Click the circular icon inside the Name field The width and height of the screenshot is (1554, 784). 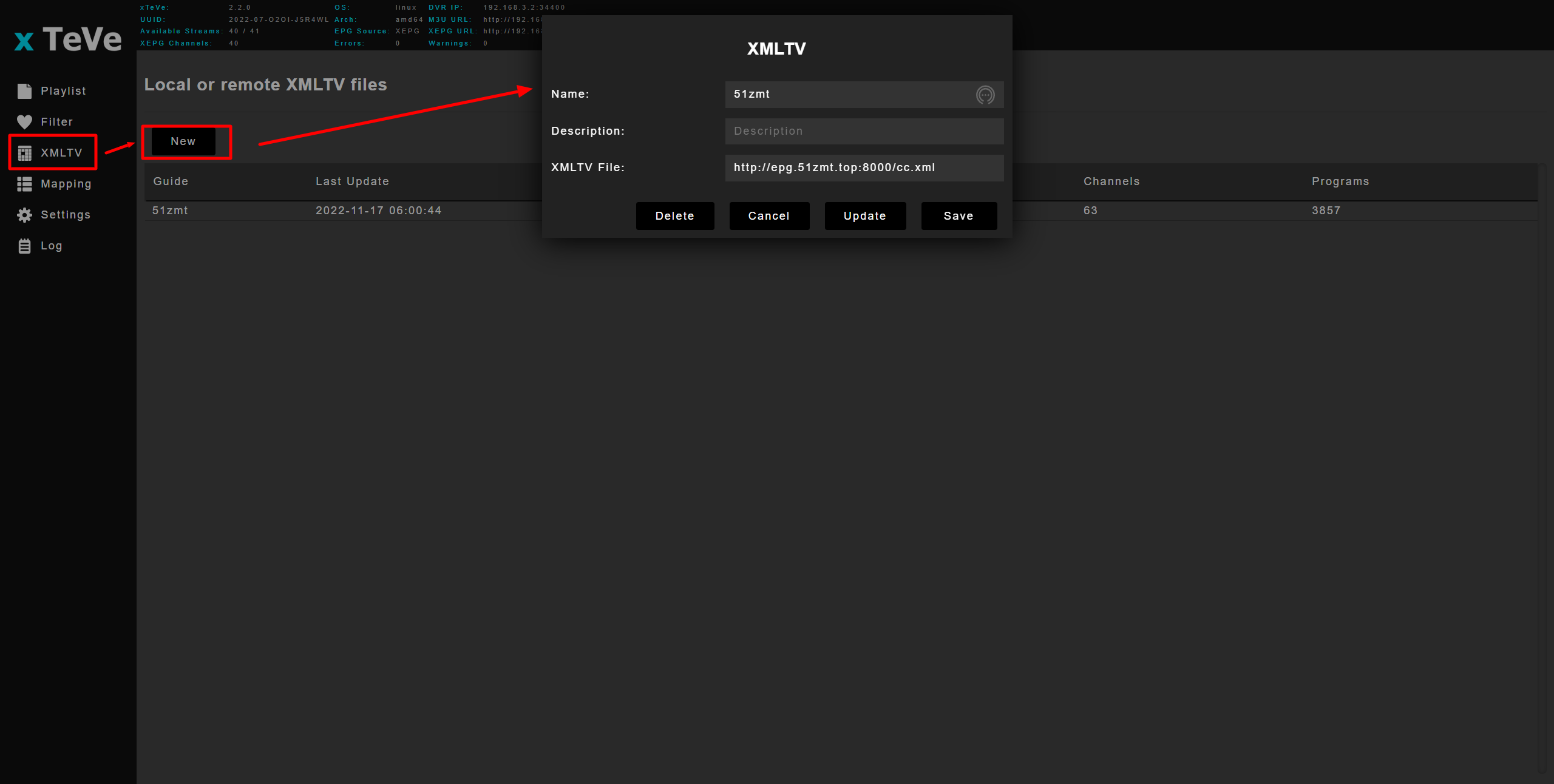(985, 95)
